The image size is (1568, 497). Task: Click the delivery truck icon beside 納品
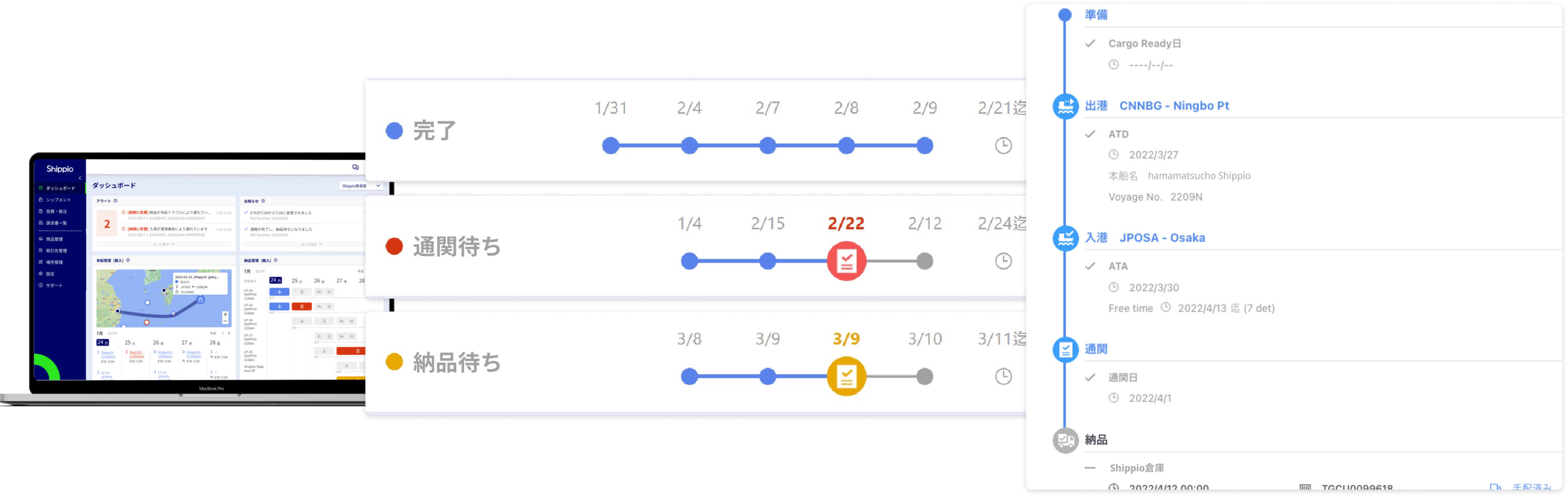coord(1065,440)
